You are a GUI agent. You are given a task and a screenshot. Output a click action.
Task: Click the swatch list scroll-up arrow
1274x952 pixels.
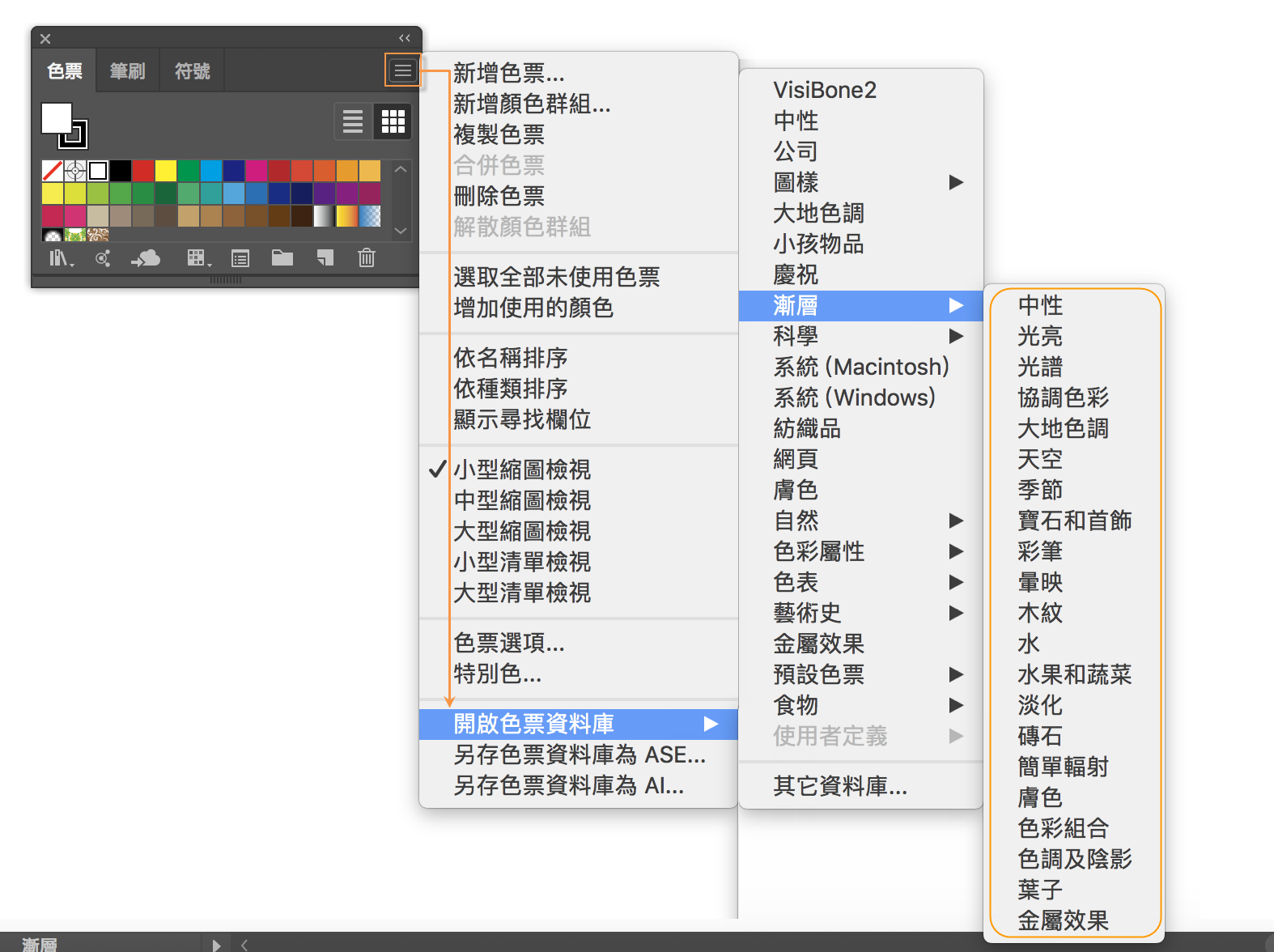click(x=401, y=169)
